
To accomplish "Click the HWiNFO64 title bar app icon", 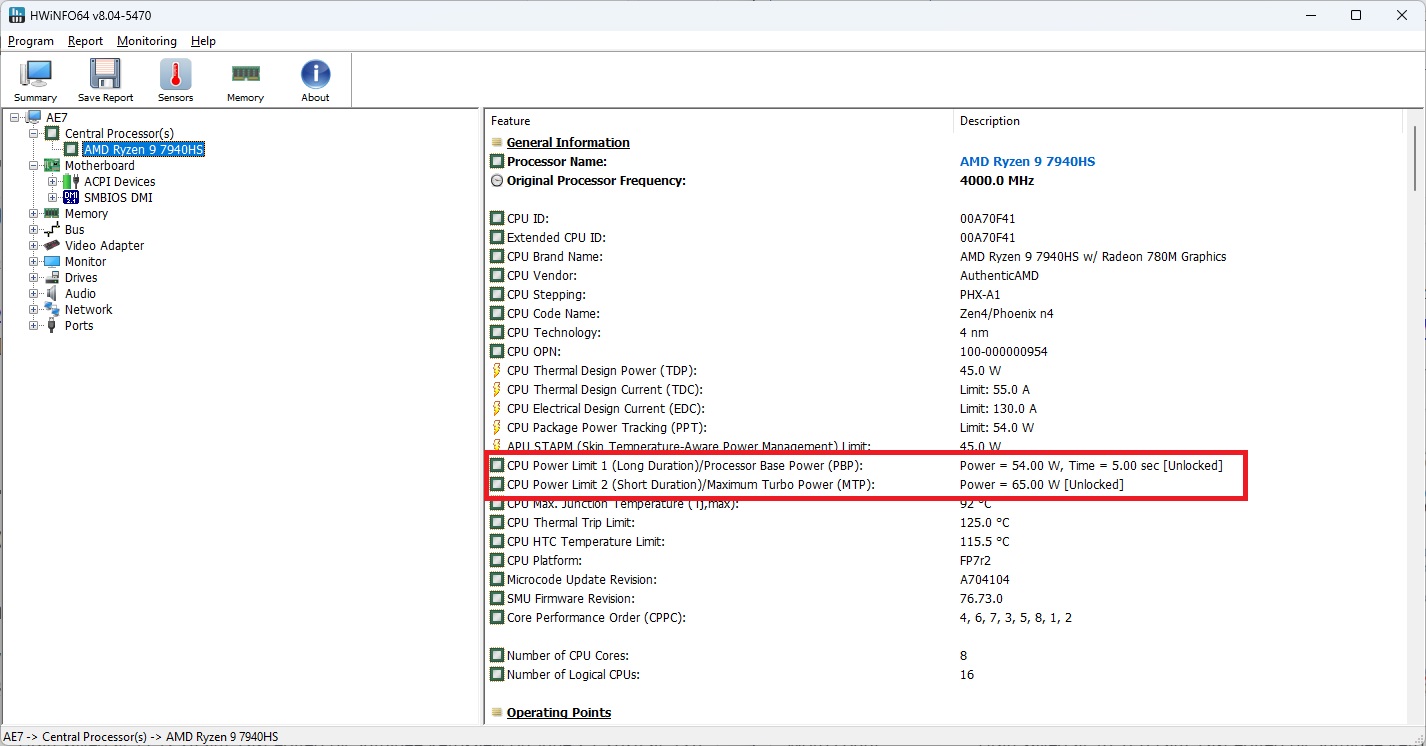I will point(17,15).
